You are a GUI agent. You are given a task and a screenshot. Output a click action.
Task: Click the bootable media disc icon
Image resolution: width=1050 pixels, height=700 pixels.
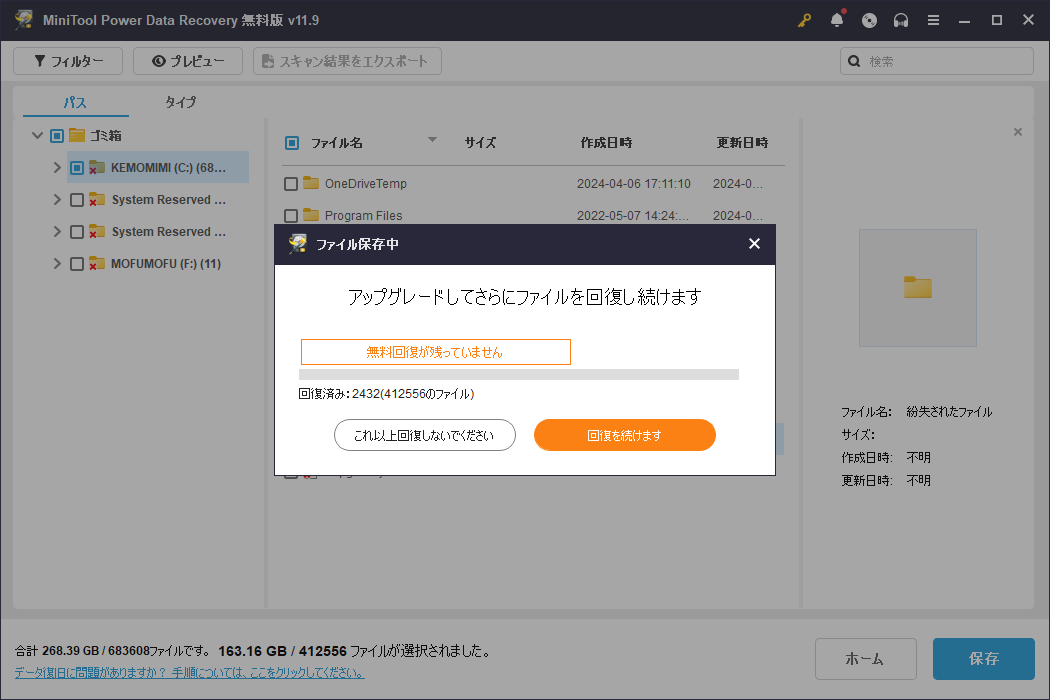(869, 20)
